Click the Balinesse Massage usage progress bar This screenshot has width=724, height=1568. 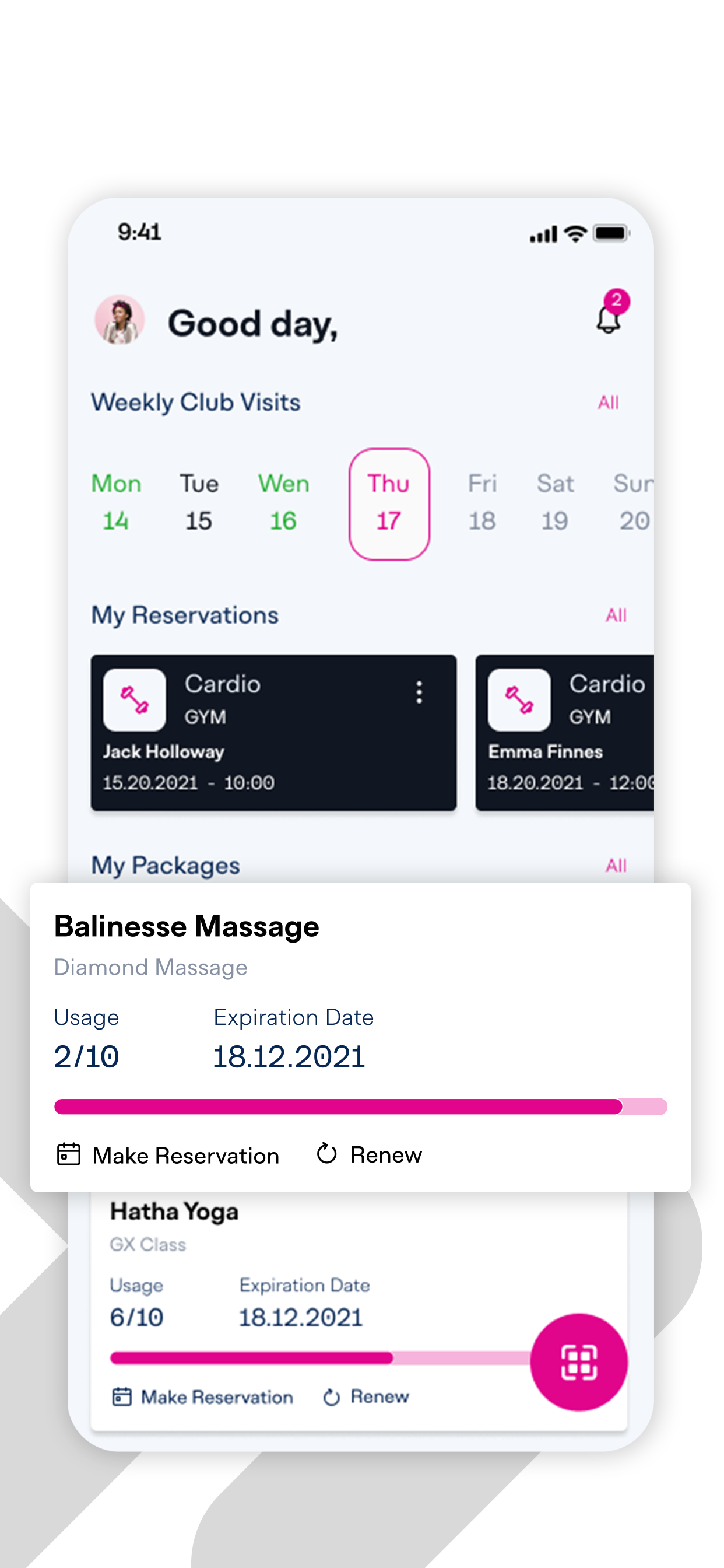[x=361, y=1106]
